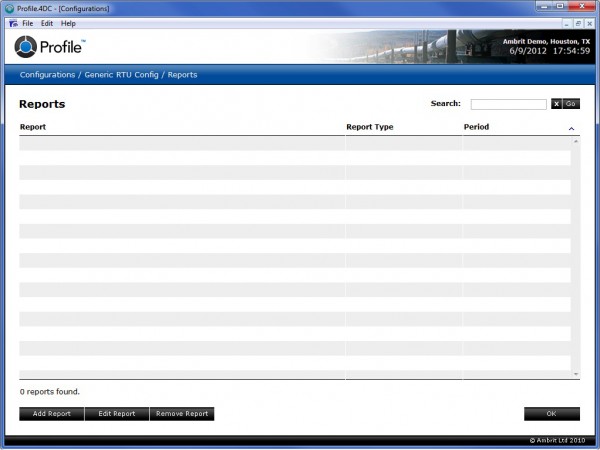This screenshot has height=450, width=600.
Task: Toggle the sort order caret arrow
Action: (571, 129)
